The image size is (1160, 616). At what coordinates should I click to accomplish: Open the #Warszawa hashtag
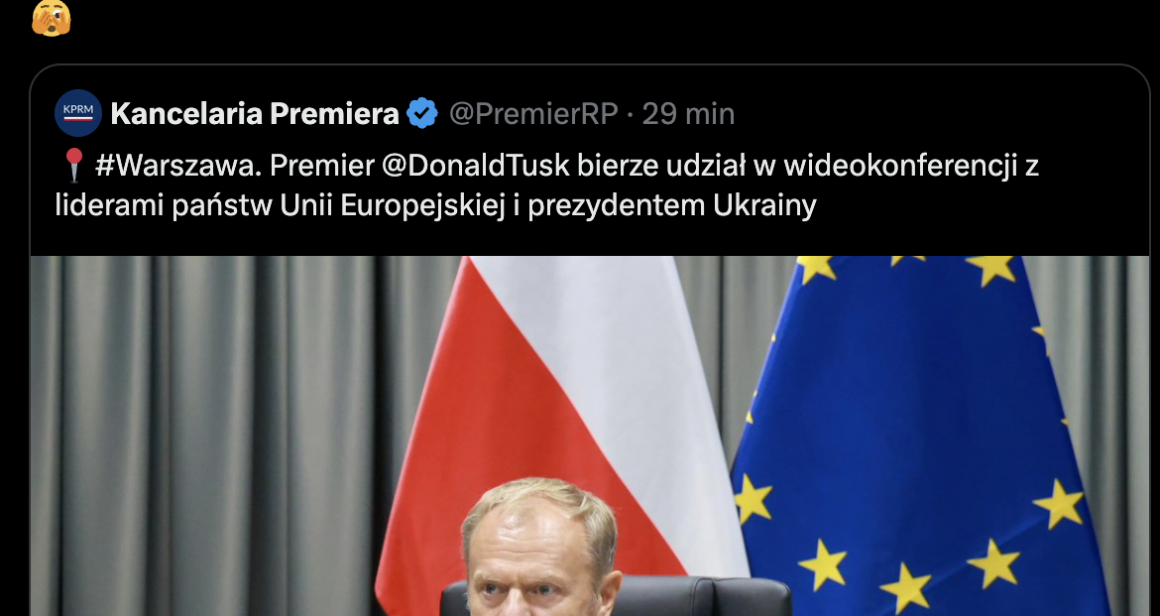tap(178, 166)
